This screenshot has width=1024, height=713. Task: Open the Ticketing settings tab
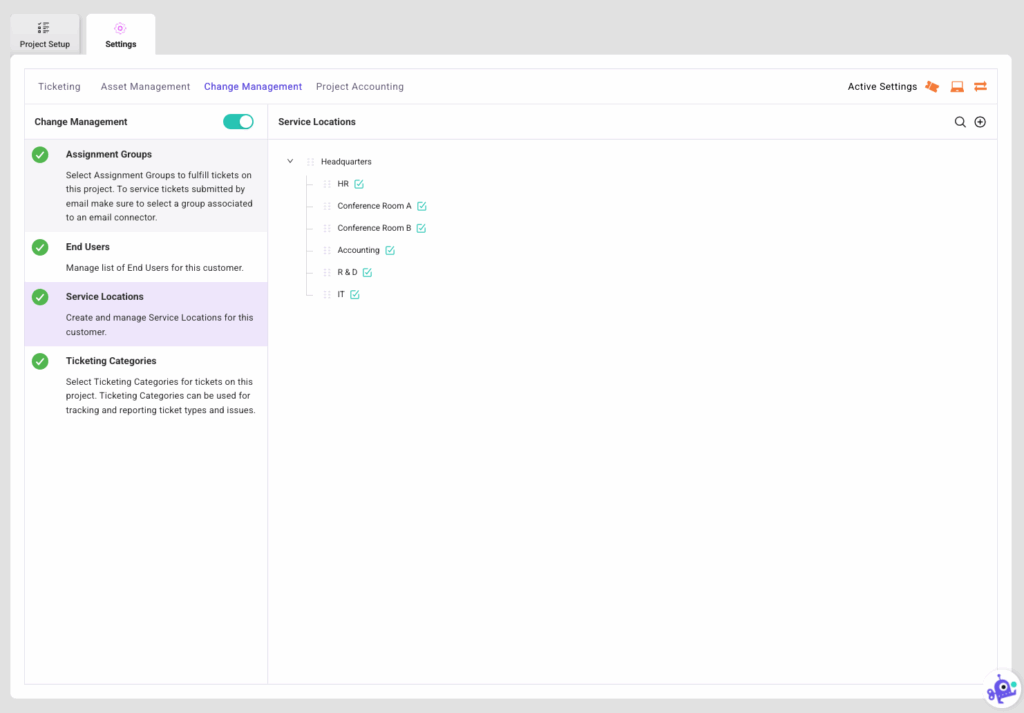click(x=59, y=87)
